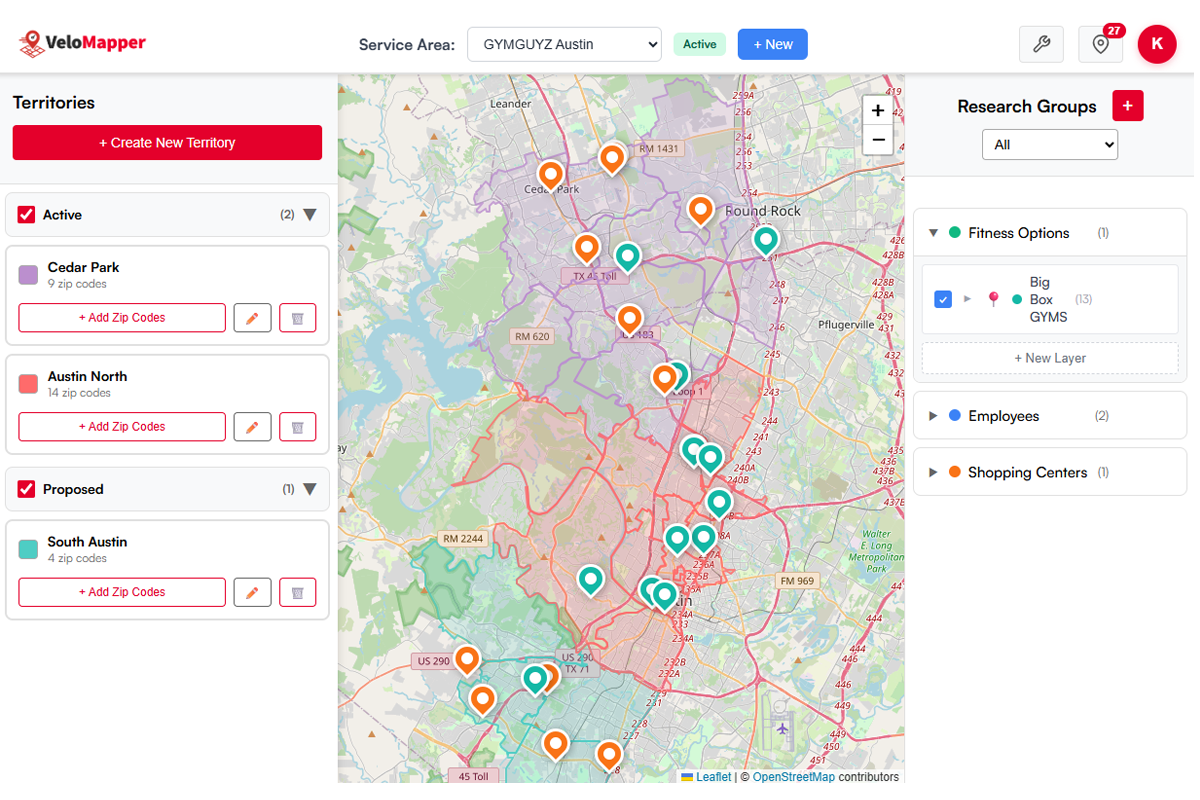Click the VeloMapper logo

(x=82, y=43)
